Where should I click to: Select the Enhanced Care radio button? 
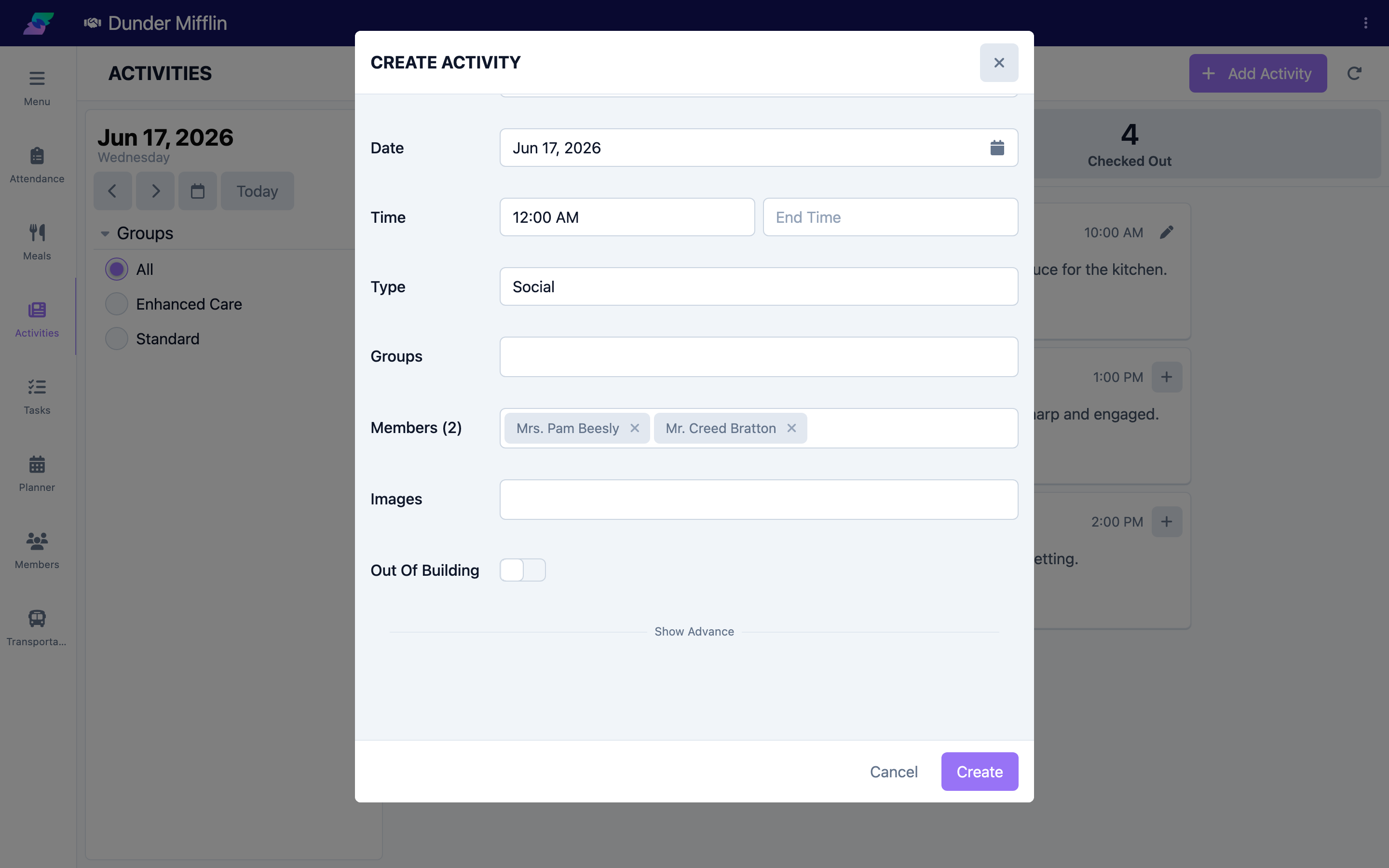117,304
